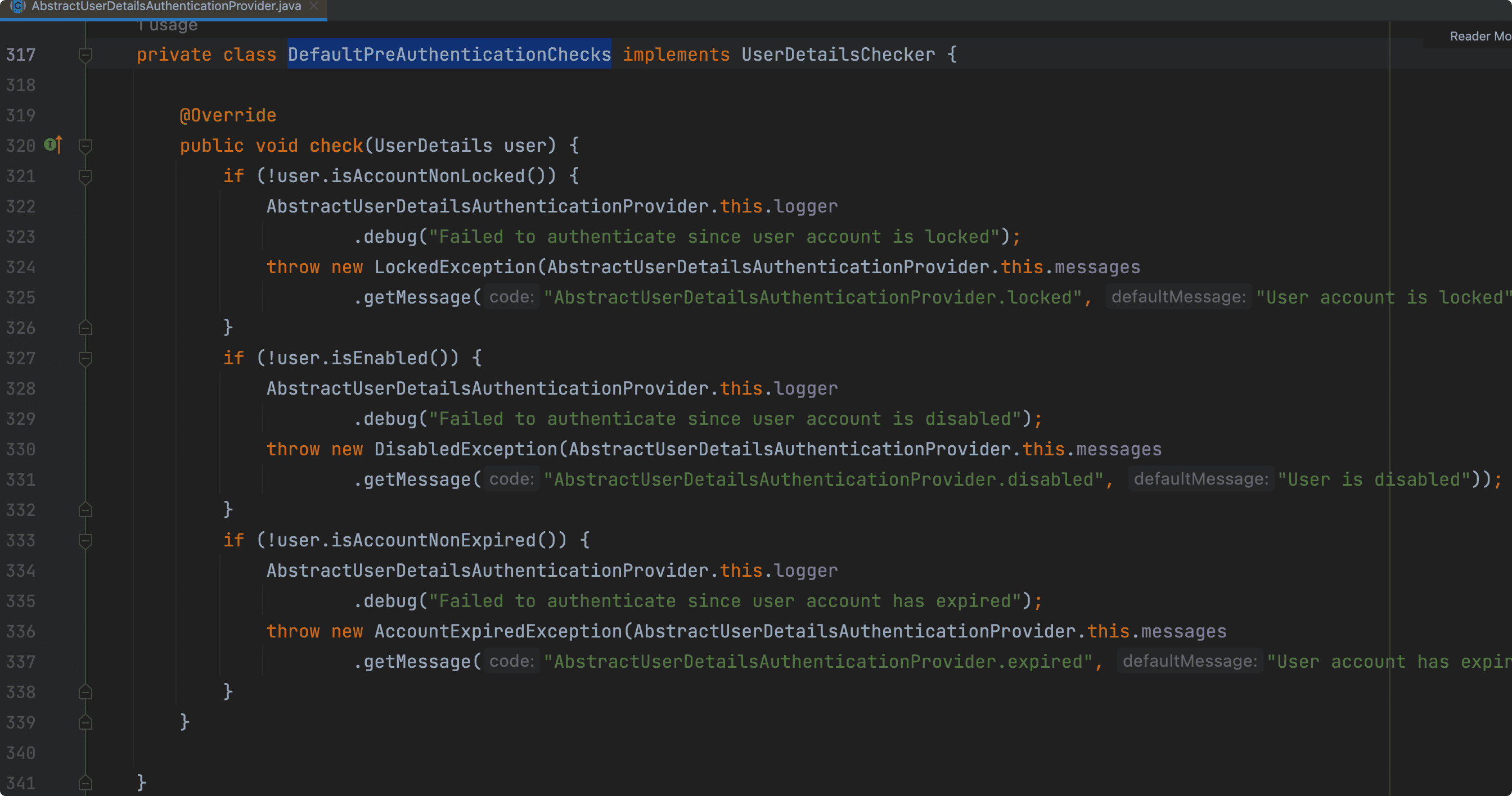
Task: Click the UserDetailsChecker interface name
Action: coord(838,55)
